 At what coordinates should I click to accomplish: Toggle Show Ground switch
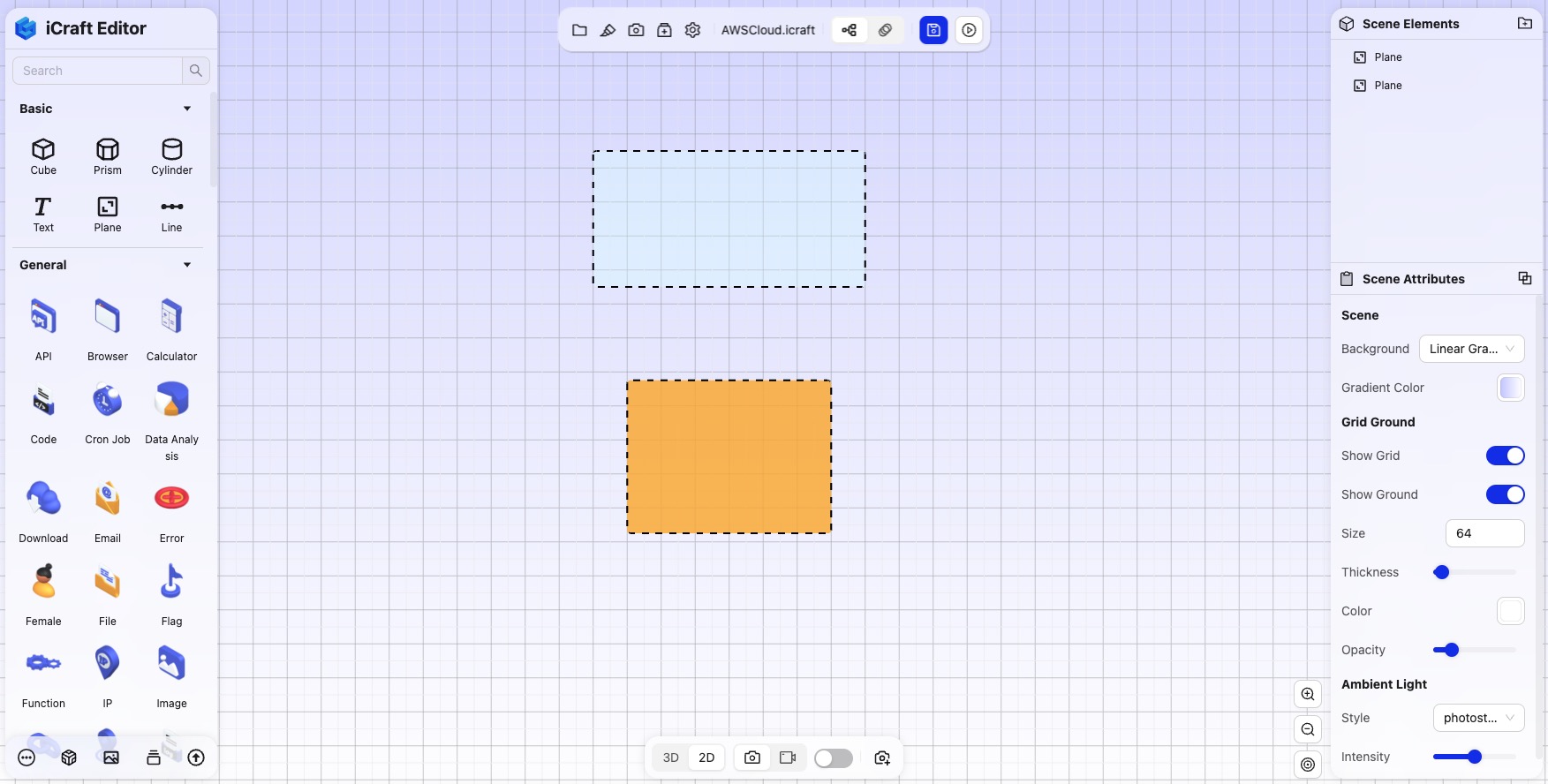click(x=1505, y=494)
